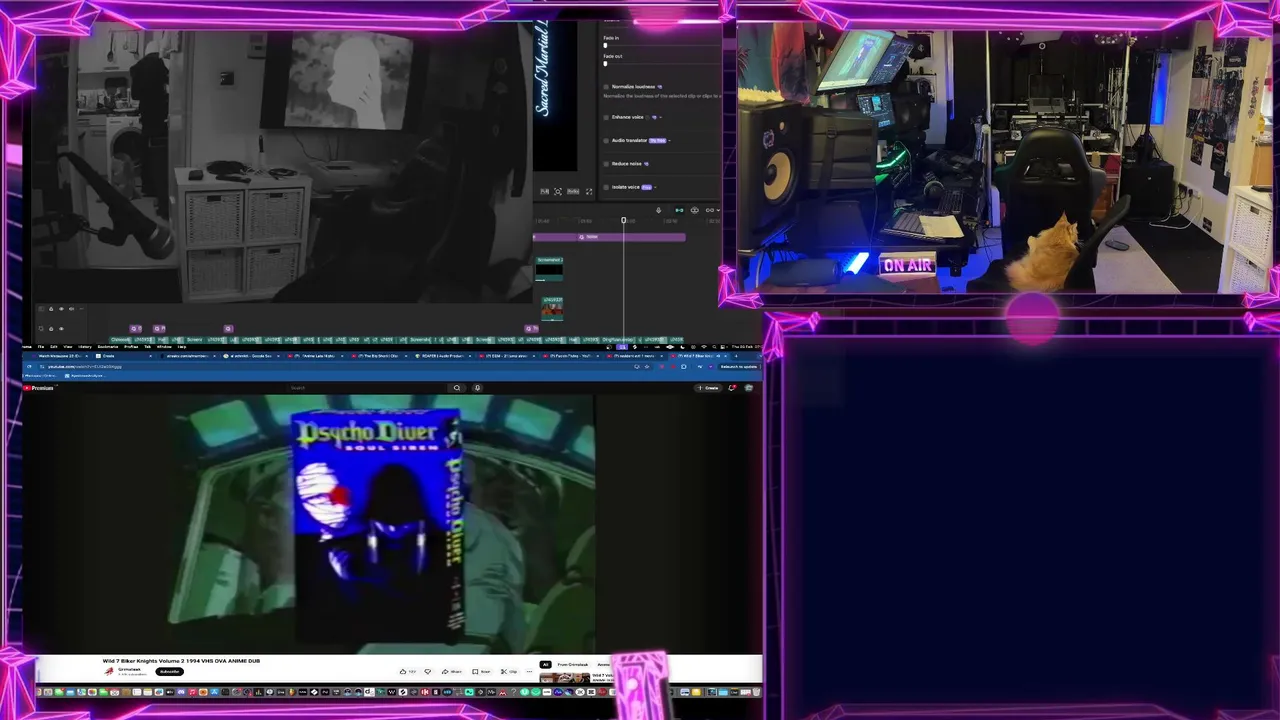
Task: Click the YouTube Premium logo
Action: [x=39, y=387]
